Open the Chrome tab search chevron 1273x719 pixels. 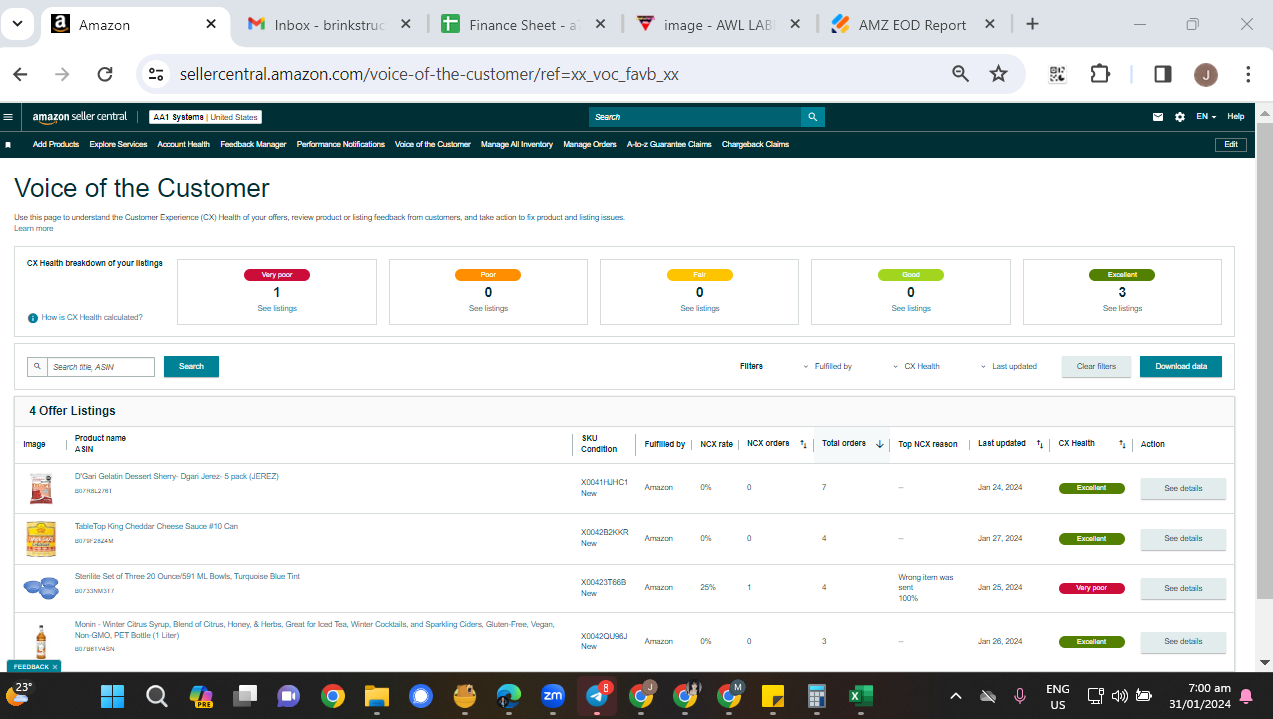point(19,24)
